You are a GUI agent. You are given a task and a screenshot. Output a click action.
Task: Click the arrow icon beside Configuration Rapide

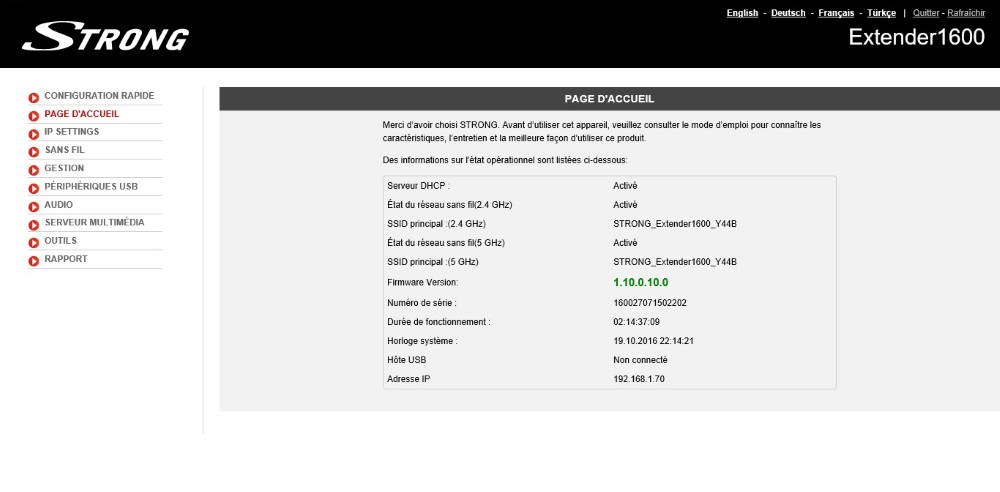34,97
